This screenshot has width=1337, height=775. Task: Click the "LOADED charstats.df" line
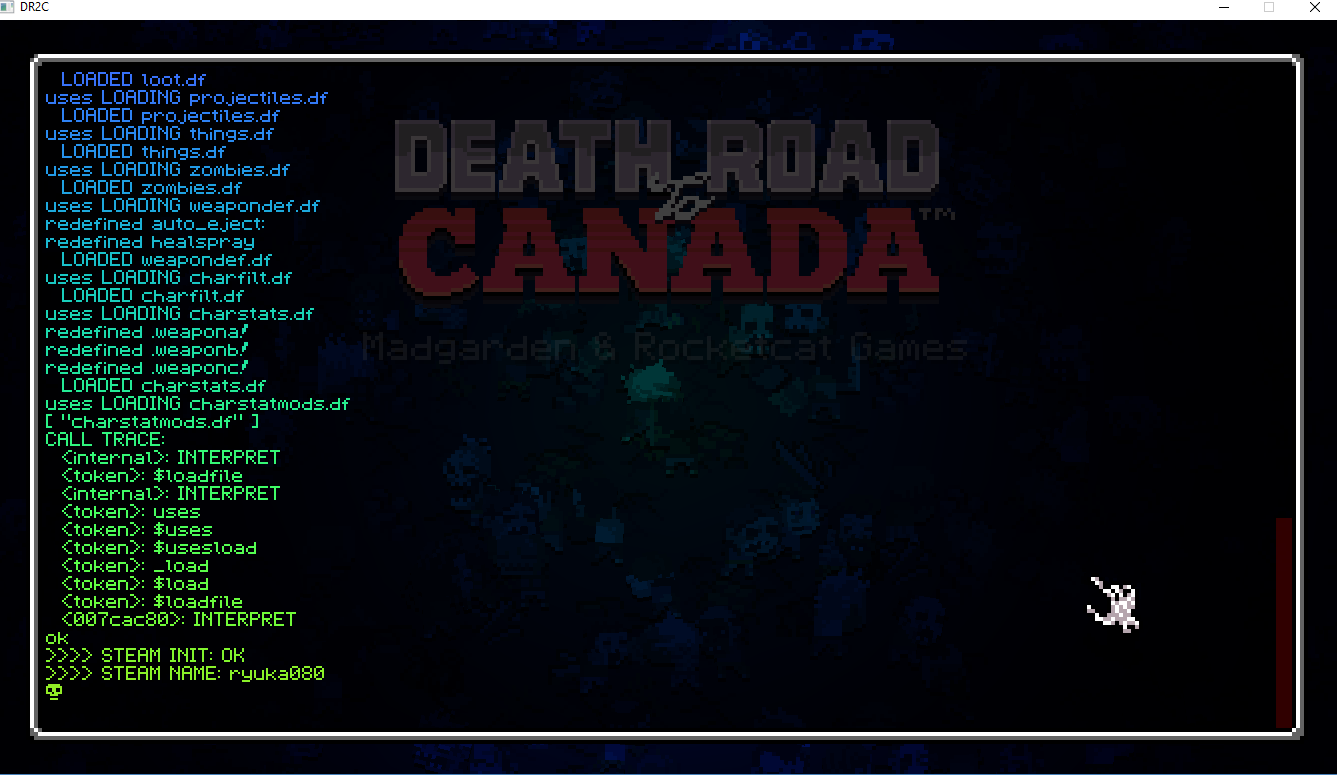click(x=163, y=386)
